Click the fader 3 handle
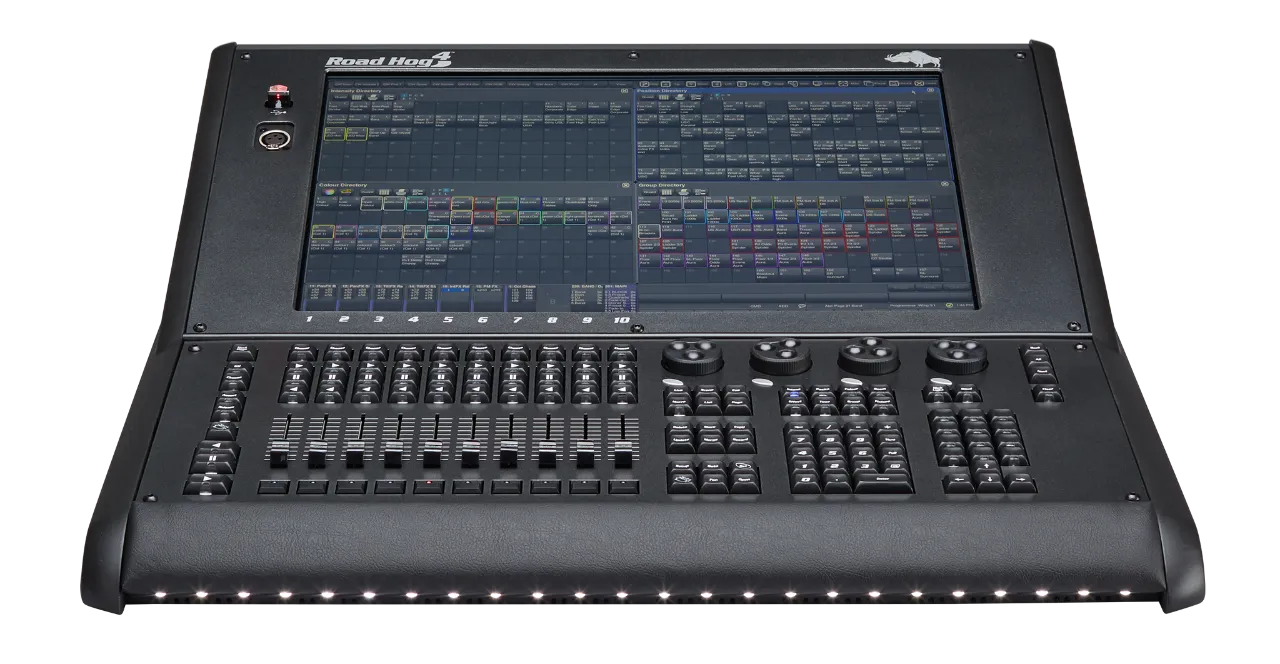This screenshot has width=1280, height=664. [x=354, y=455]
